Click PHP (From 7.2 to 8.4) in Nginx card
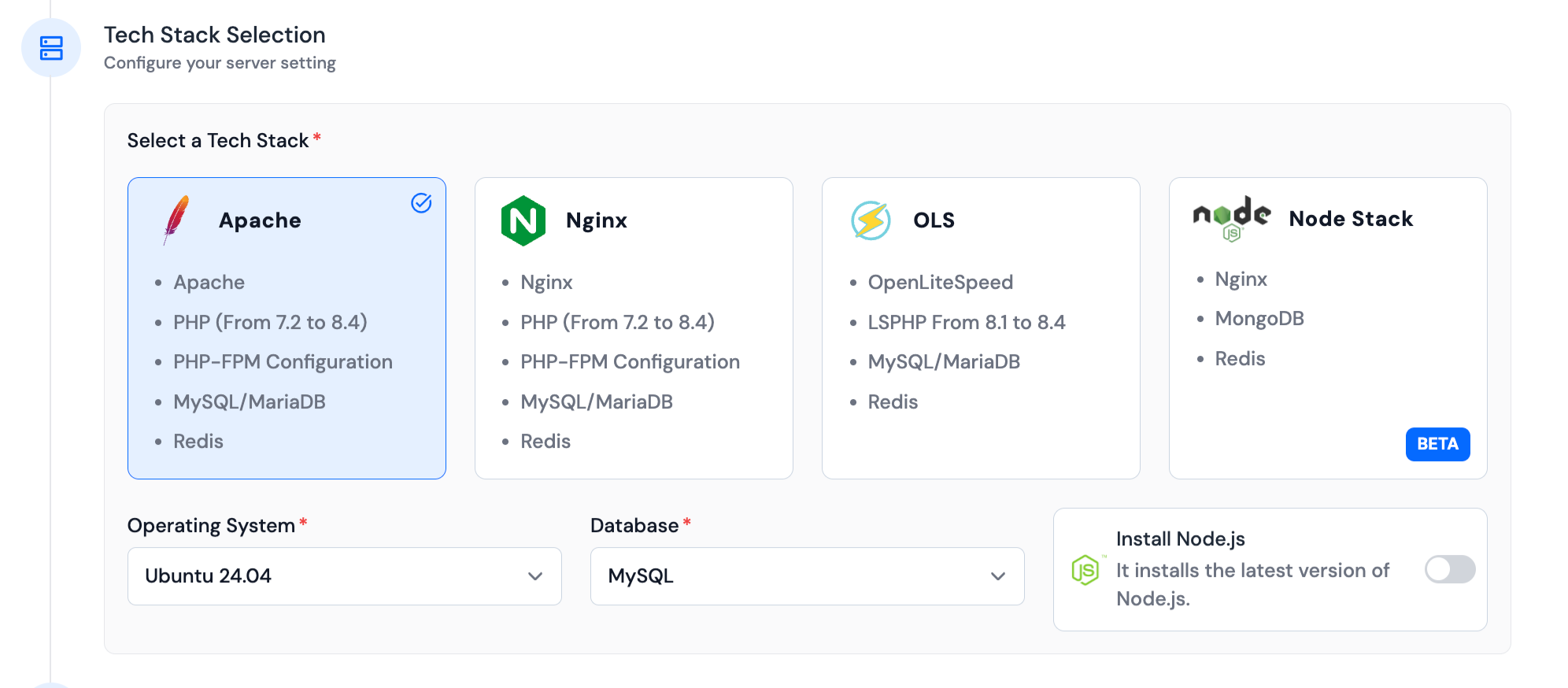 pos(617,322)
